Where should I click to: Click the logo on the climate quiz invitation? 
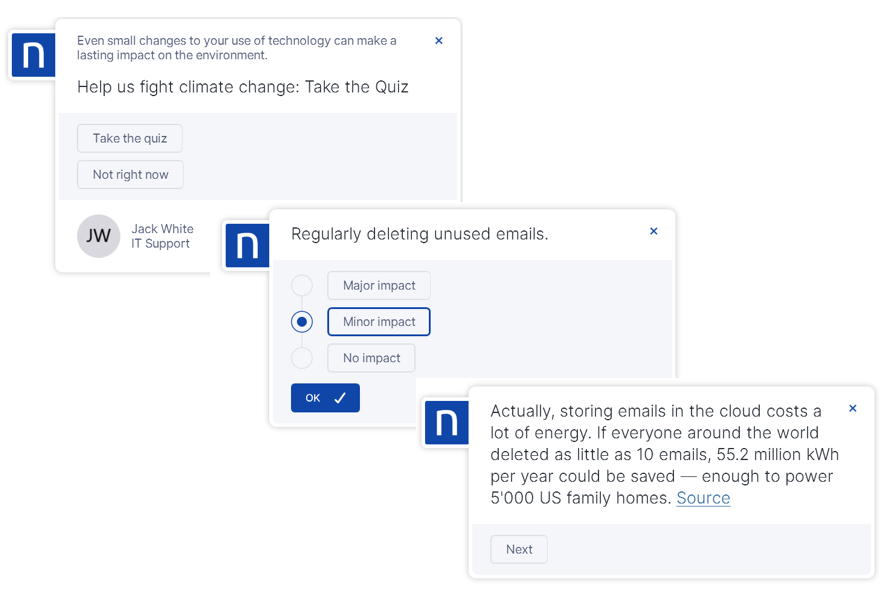tap(33, 56)
